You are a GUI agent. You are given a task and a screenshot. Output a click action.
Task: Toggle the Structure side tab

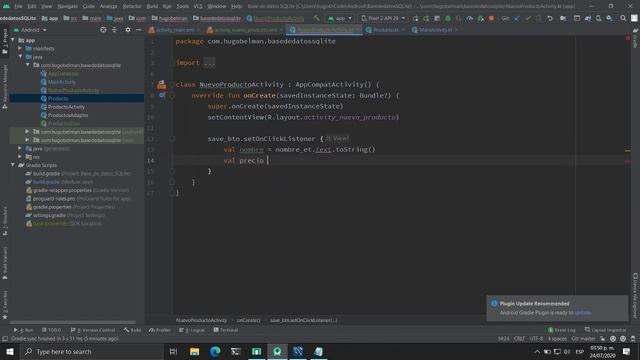(5, 221)
